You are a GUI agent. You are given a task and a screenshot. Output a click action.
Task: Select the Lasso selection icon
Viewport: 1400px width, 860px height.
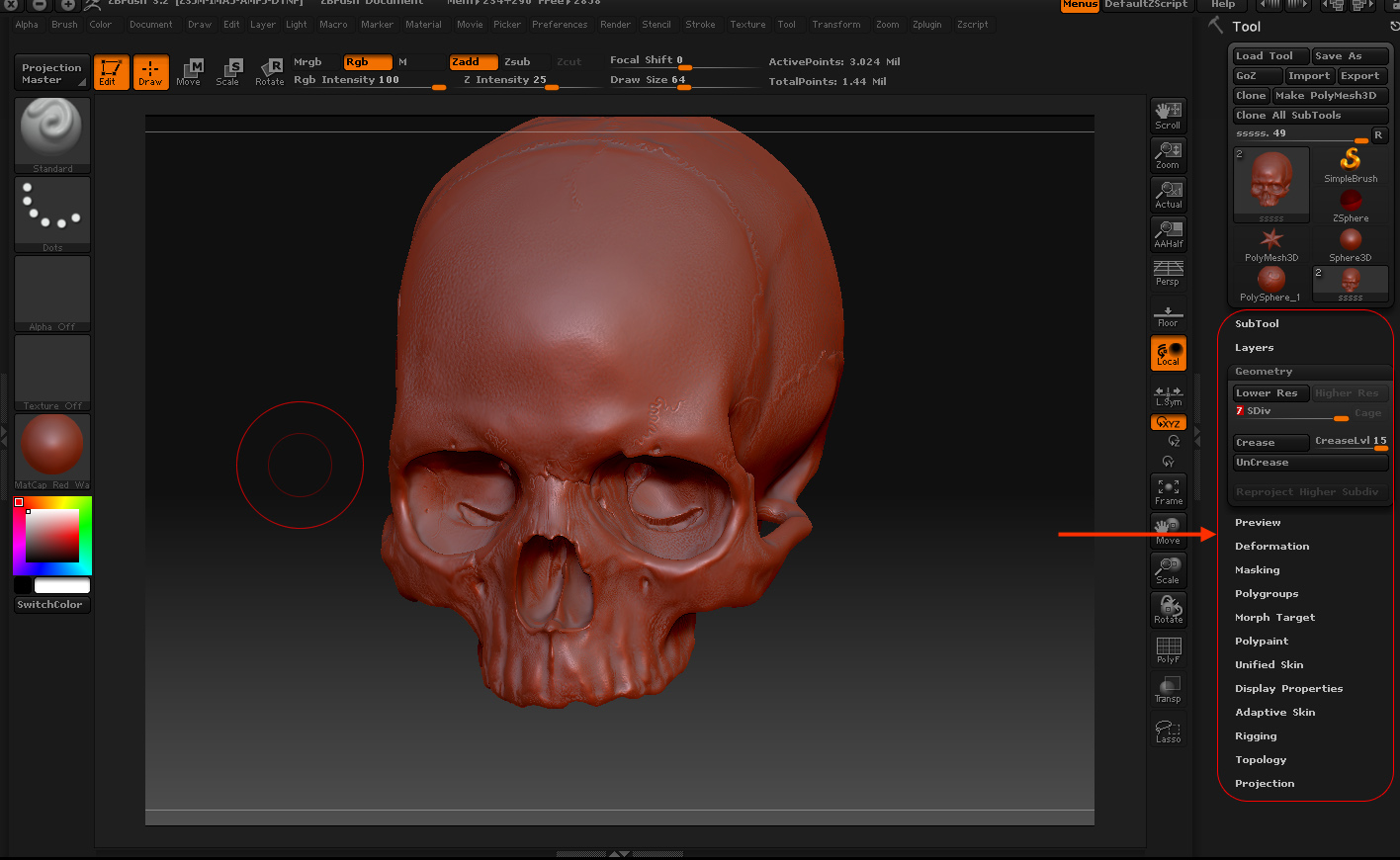(x=1168, y=731)
